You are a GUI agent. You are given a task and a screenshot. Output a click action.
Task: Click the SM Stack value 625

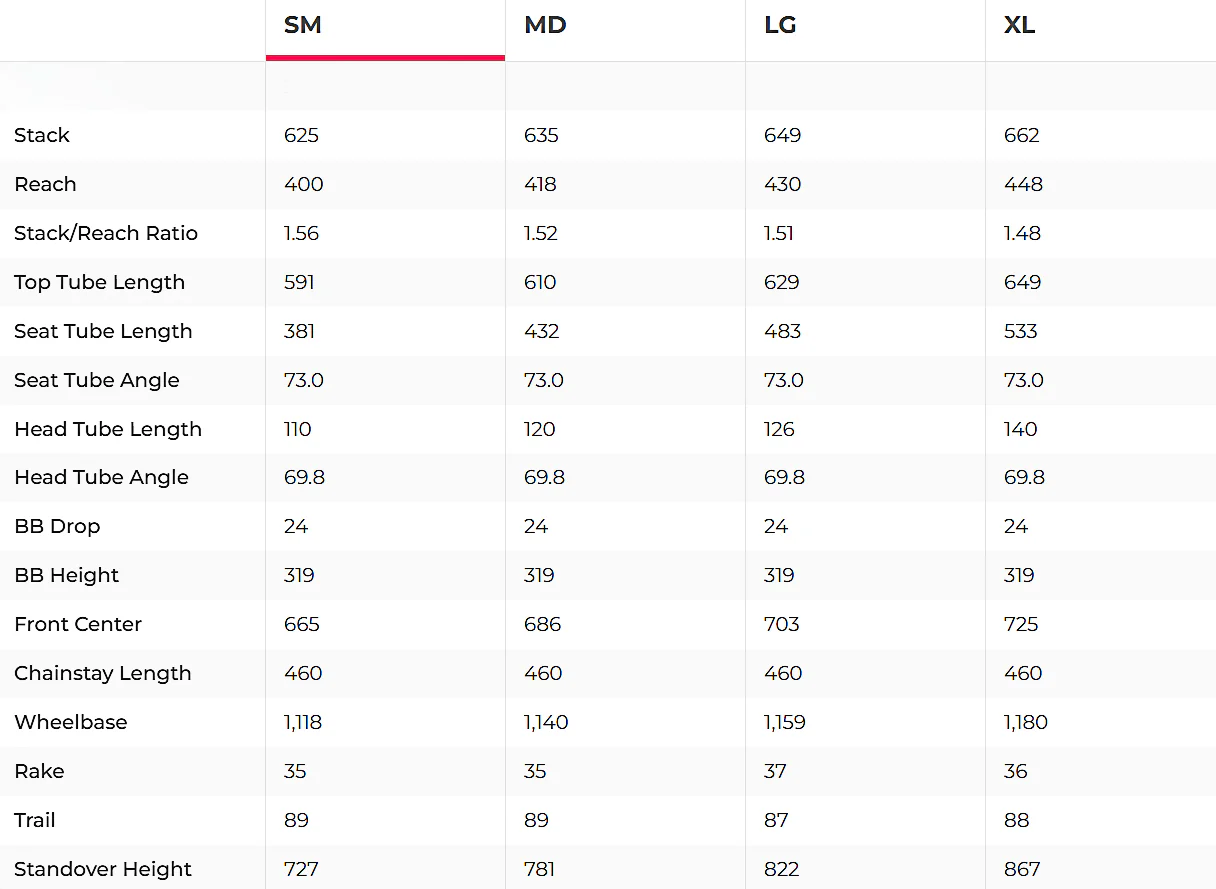click(x=301, y=135)
